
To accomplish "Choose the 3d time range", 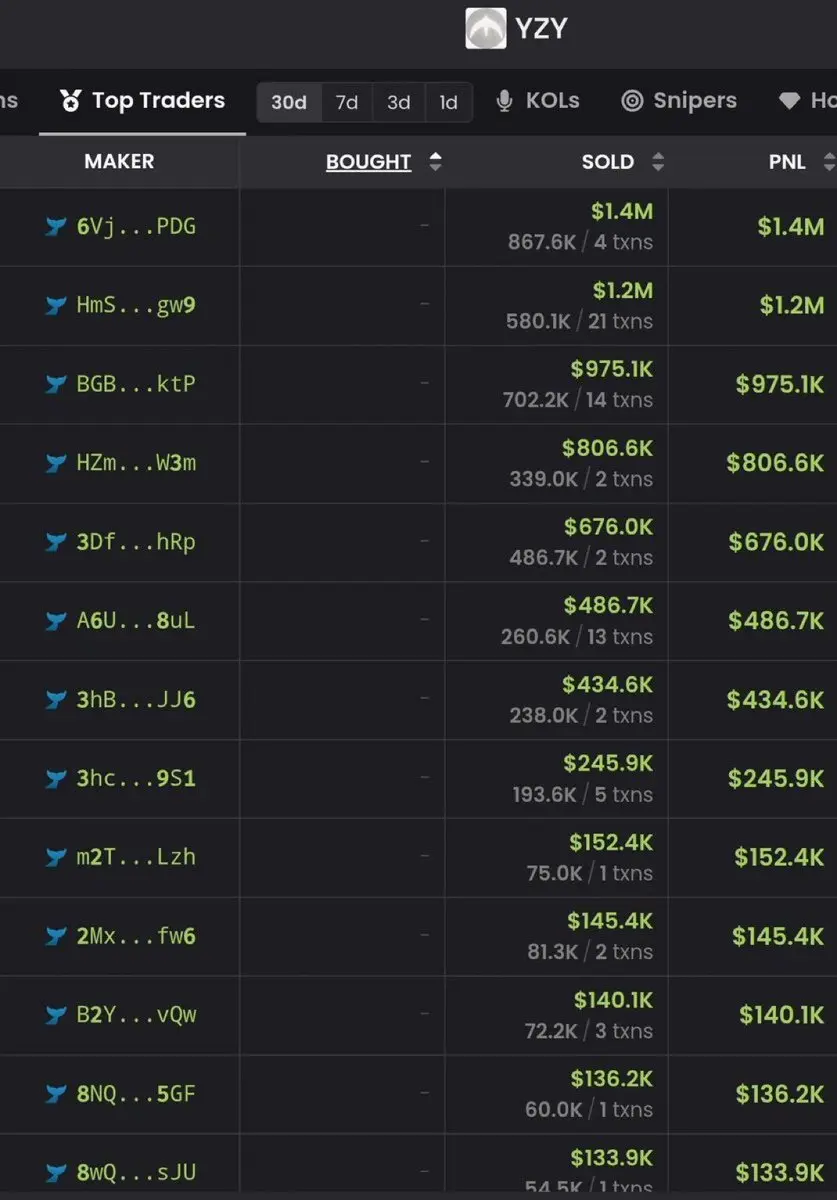I will tap(399, 102).
